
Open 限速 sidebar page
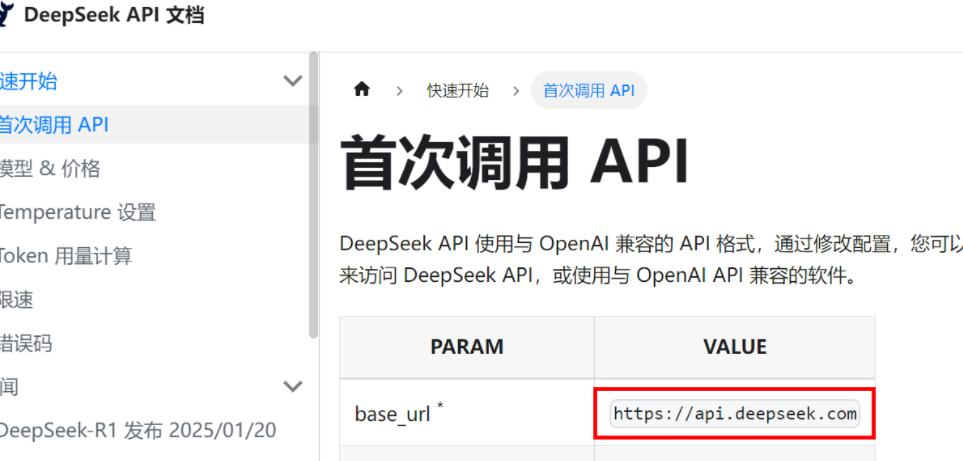[17, 300]
